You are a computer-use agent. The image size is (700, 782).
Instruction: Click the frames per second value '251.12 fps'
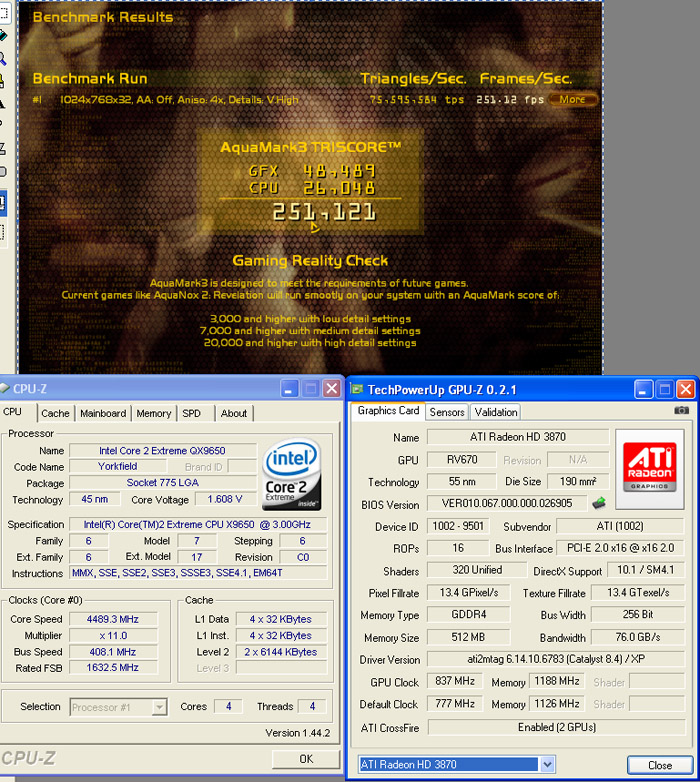(510, 99)
